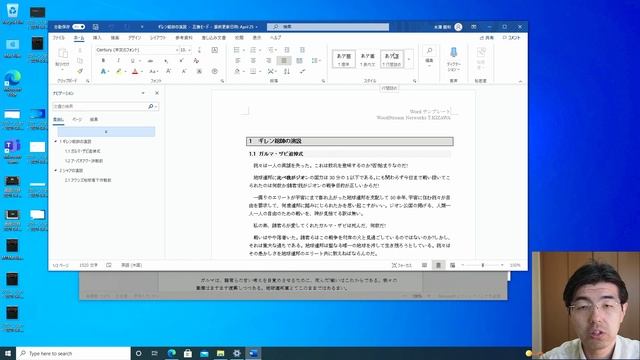Toggle Superscript formatting
This screenshot has height=360, width=640.
pyautogui.click(x=181, y=60)
